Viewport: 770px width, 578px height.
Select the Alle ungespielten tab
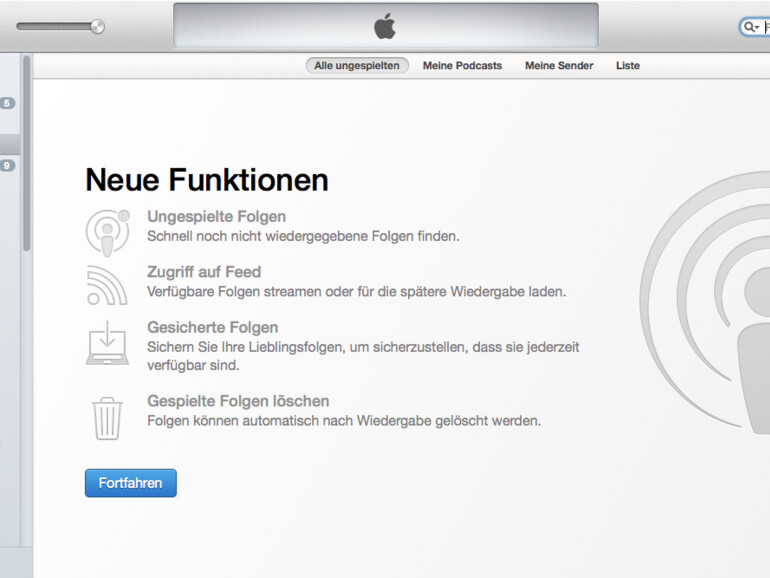[357, 66]
